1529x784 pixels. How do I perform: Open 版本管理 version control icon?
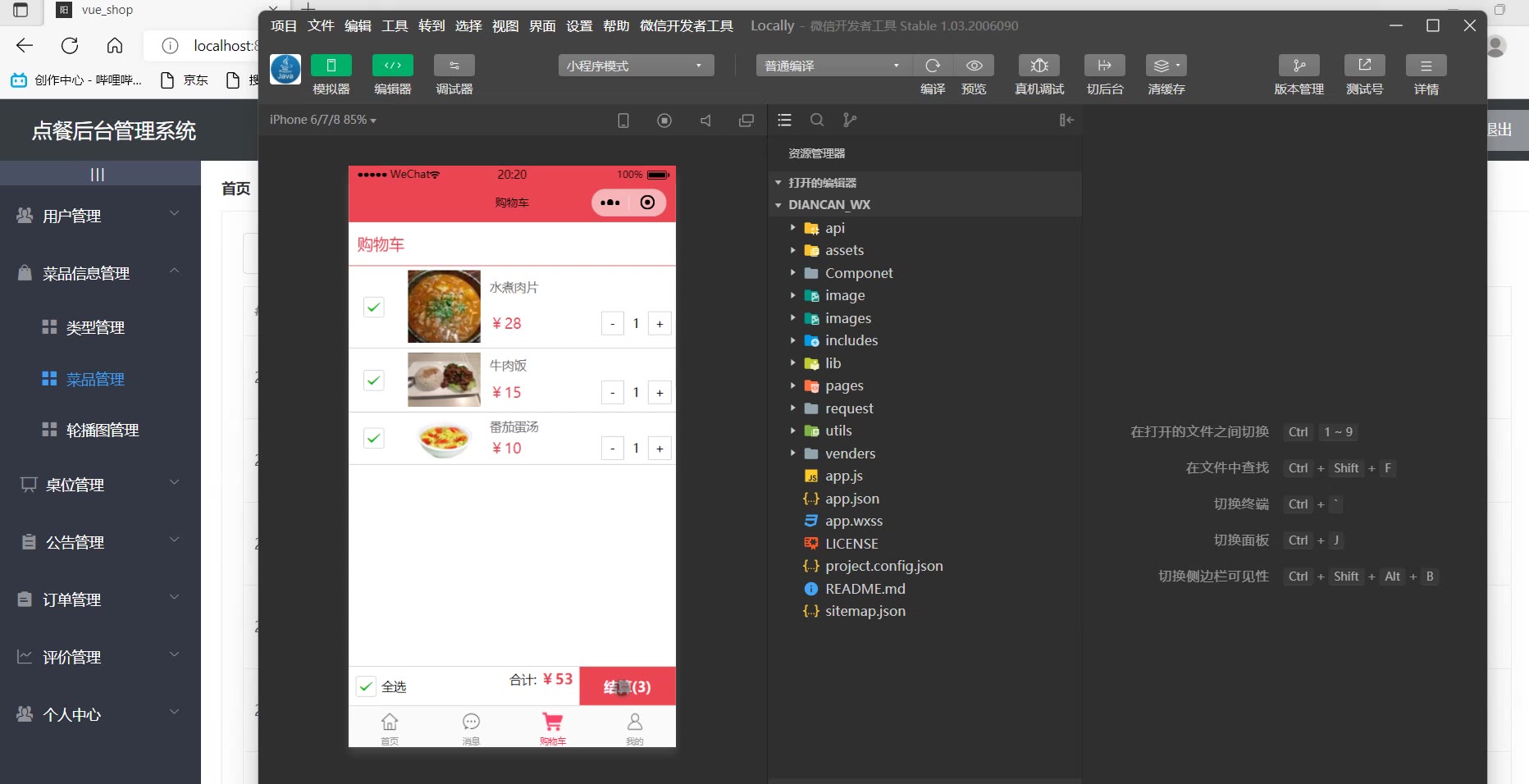tap(1299, 66)
